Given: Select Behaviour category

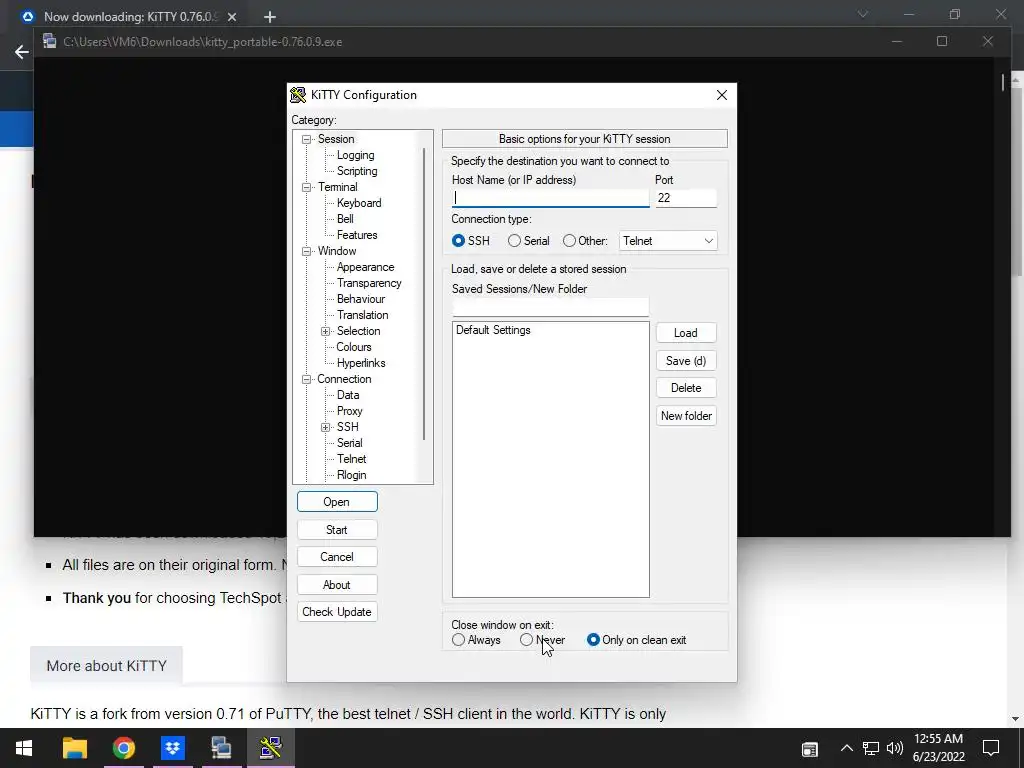Looking at the screenshot, I should 360,299.
